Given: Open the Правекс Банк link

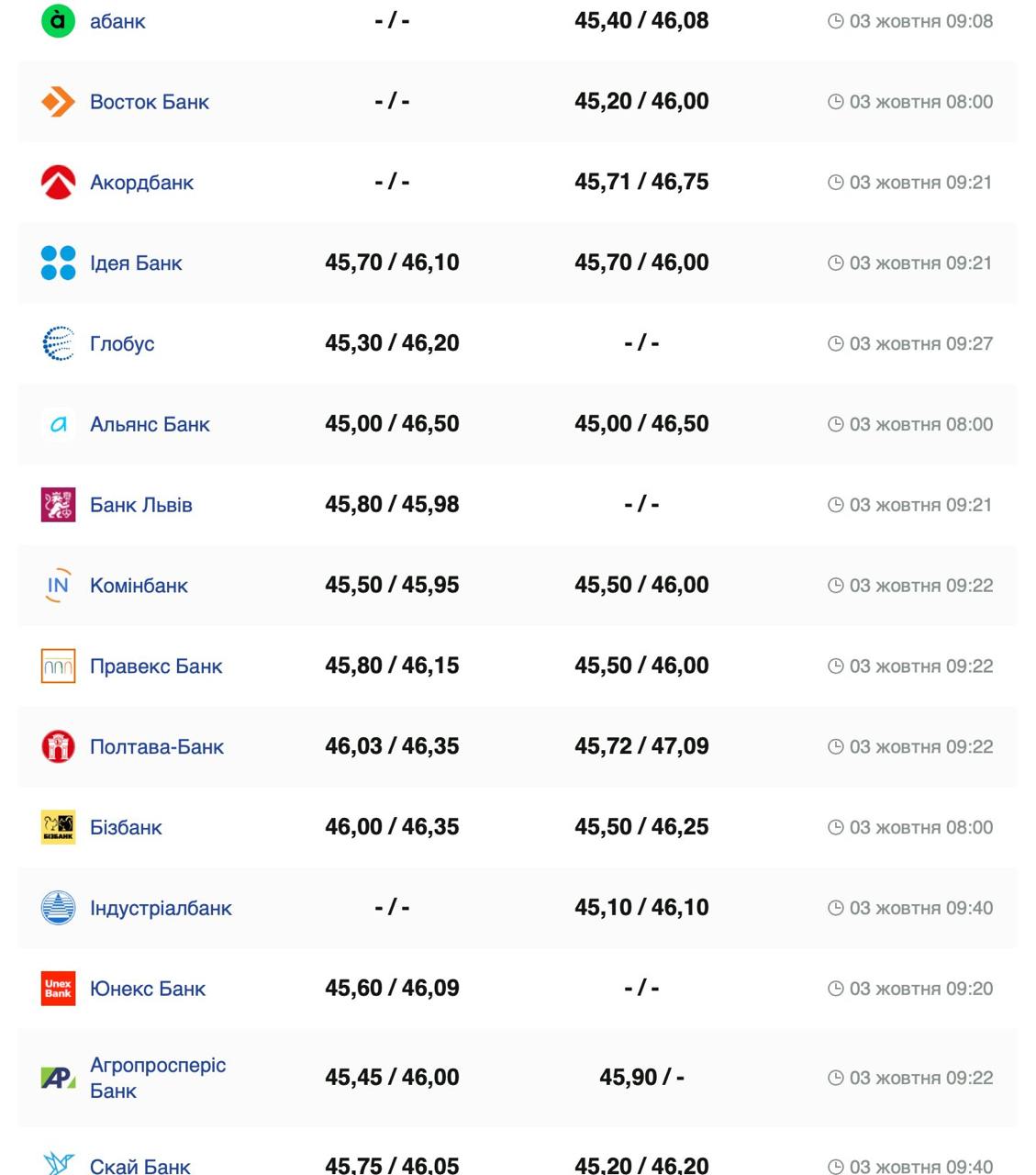Looking at the screenshot, I should tap(156, 666).
